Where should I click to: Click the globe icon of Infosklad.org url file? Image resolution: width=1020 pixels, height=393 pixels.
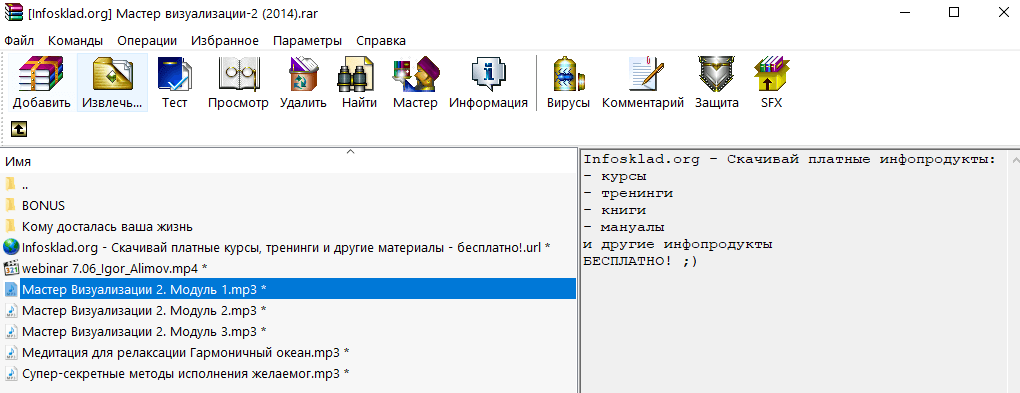11,247
